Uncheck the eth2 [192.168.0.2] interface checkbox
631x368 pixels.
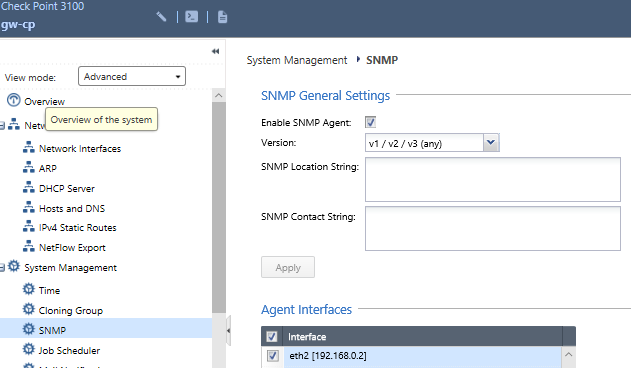[272, 356]
